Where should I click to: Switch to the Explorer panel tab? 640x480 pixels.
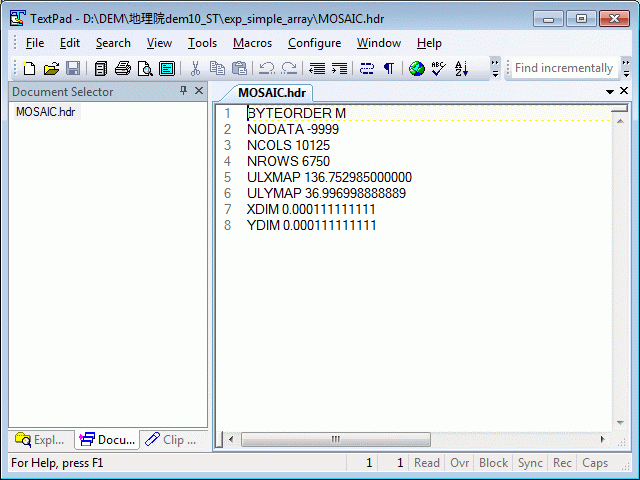tap(40, 440)
